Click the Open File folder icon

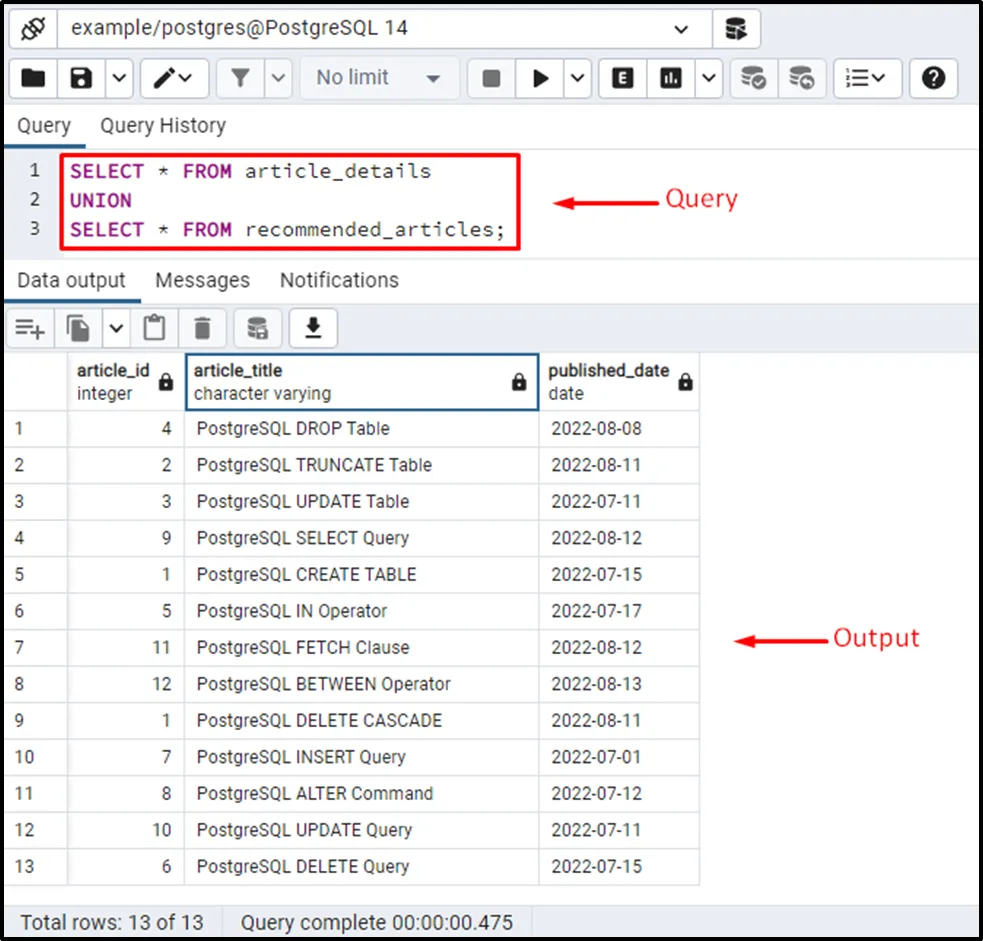tap(33, 78)
